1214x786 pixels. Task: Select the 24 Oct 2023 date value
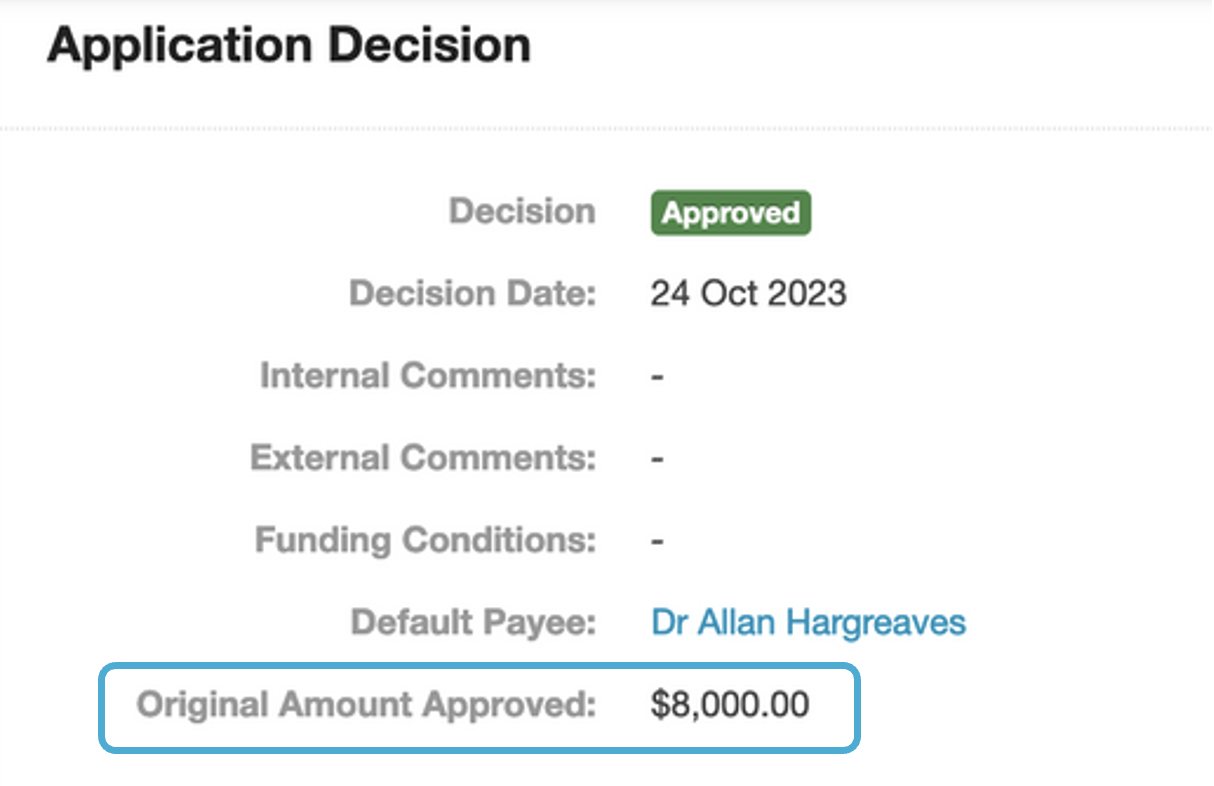pos(748,294)
